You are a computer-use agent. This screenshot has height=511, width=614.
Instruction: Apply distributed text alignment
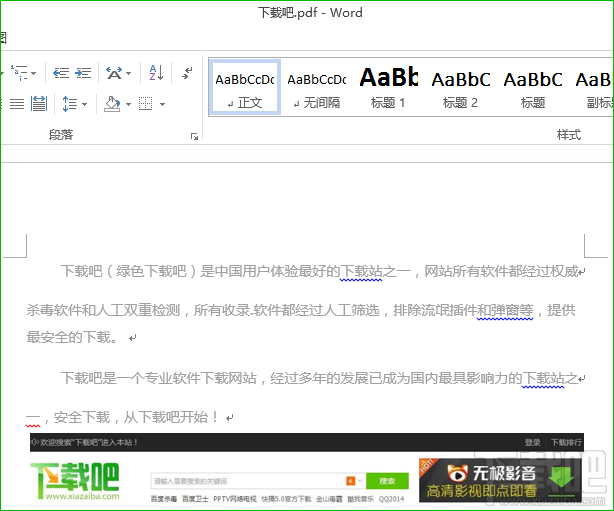39,104
